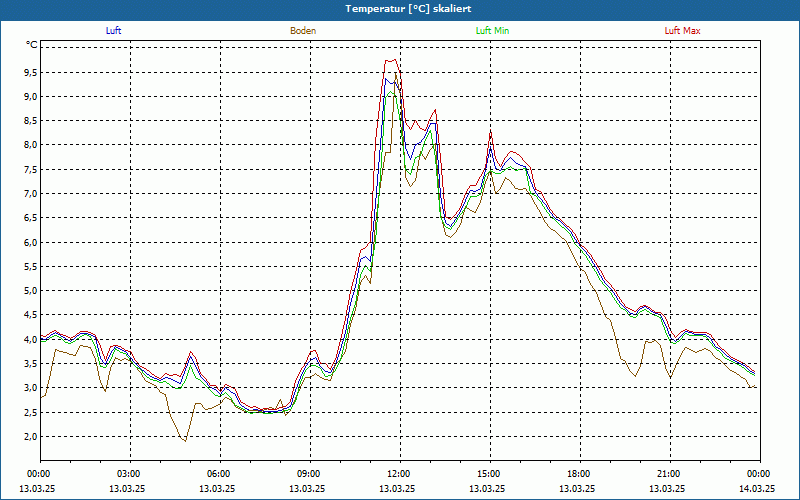Viewport: 800px width, 500px height.
Task: Click the 6,0 y-axis value
Action: tap(31, 242)
